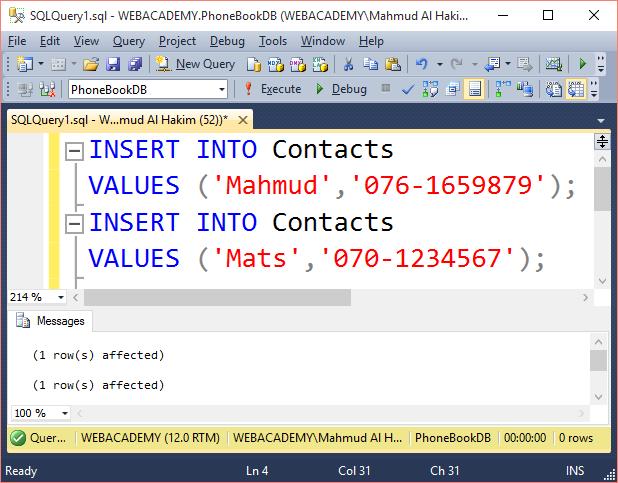Viewport: 618px width, 483px height.
Task: Click the Database Engine Query icon
Action: point(254,64)
